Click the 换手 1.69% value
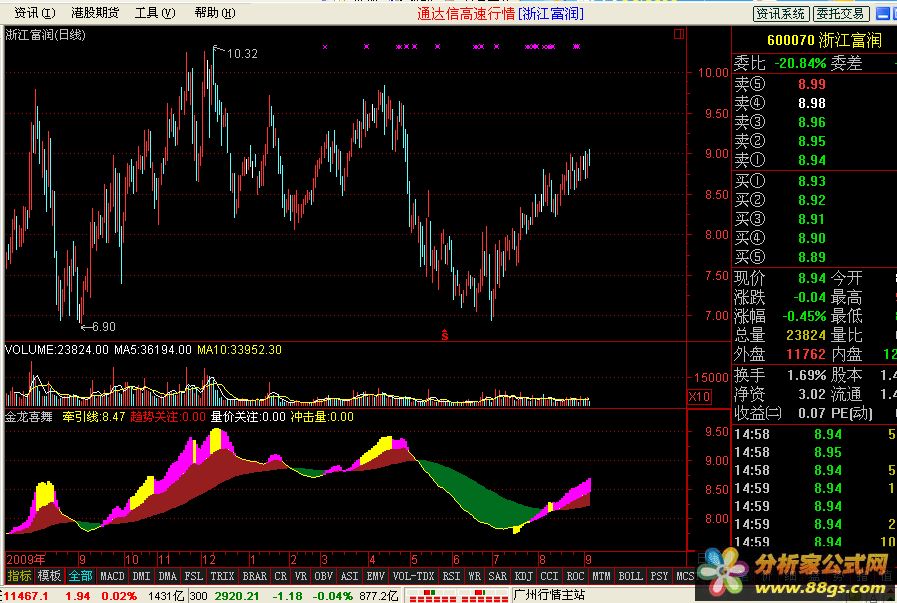This screenshot has width=897, height=603. coord(807,375)
